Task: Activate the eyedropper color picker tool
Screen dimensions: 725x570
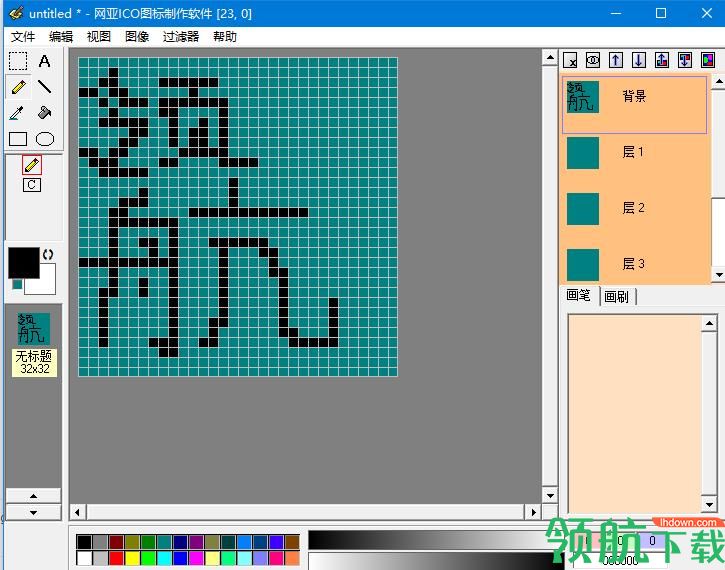Action: point(18,113)
